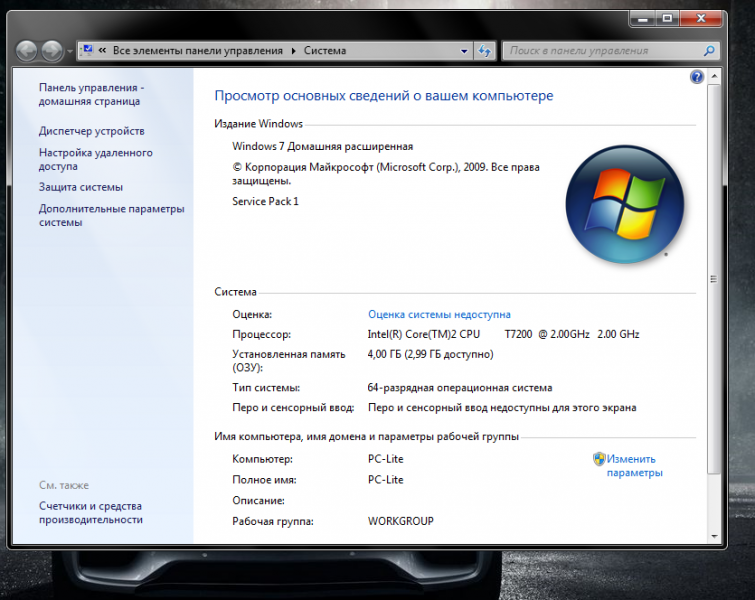Viewport: 755px width, 600px height.
Task: Click the magnifier icon in search box
Action: [708, 51]
